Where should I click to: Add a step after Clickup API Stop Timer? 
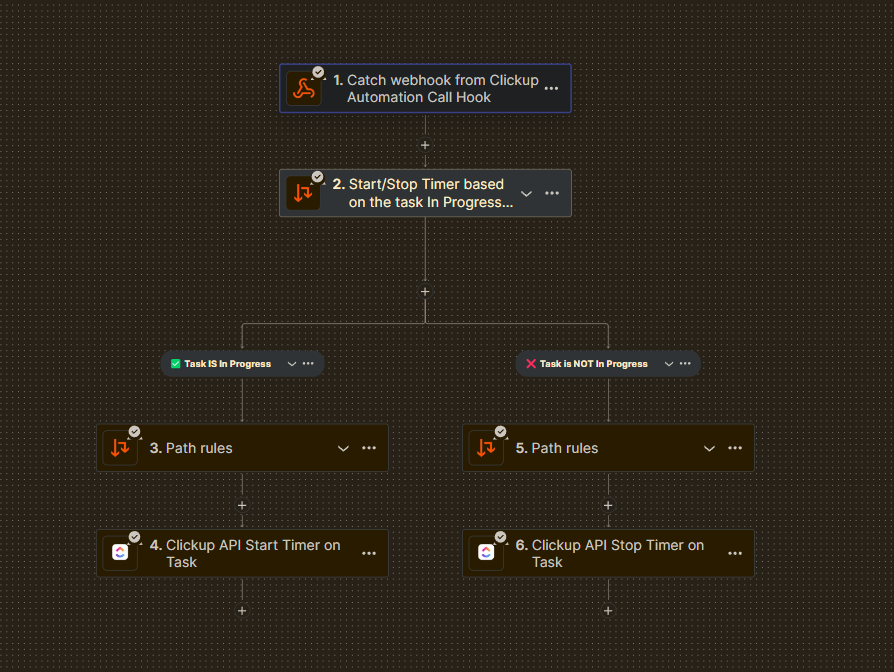(608, 611)
